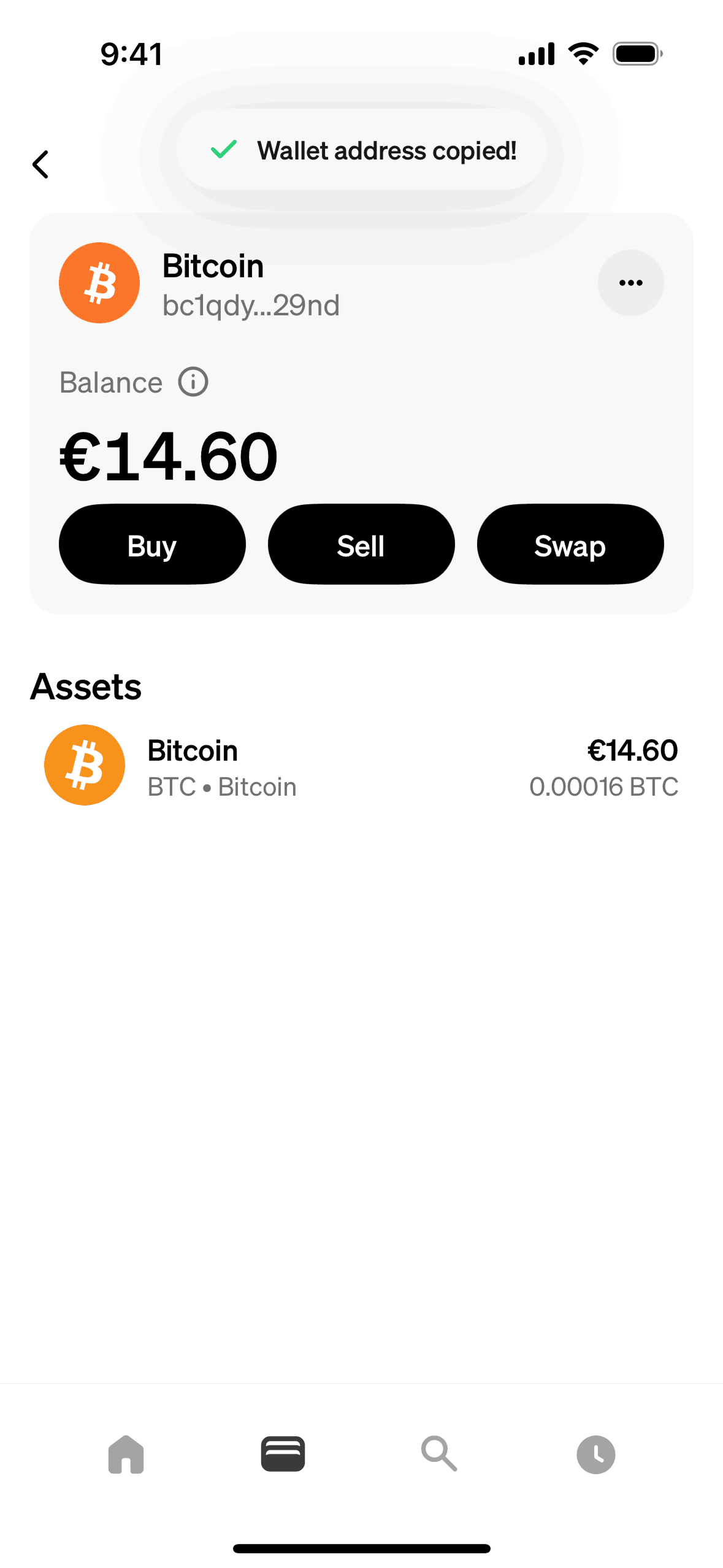723x1568 pixels.
Task: Tap the Wi-Fi status icon
Action: pos(583,54)
